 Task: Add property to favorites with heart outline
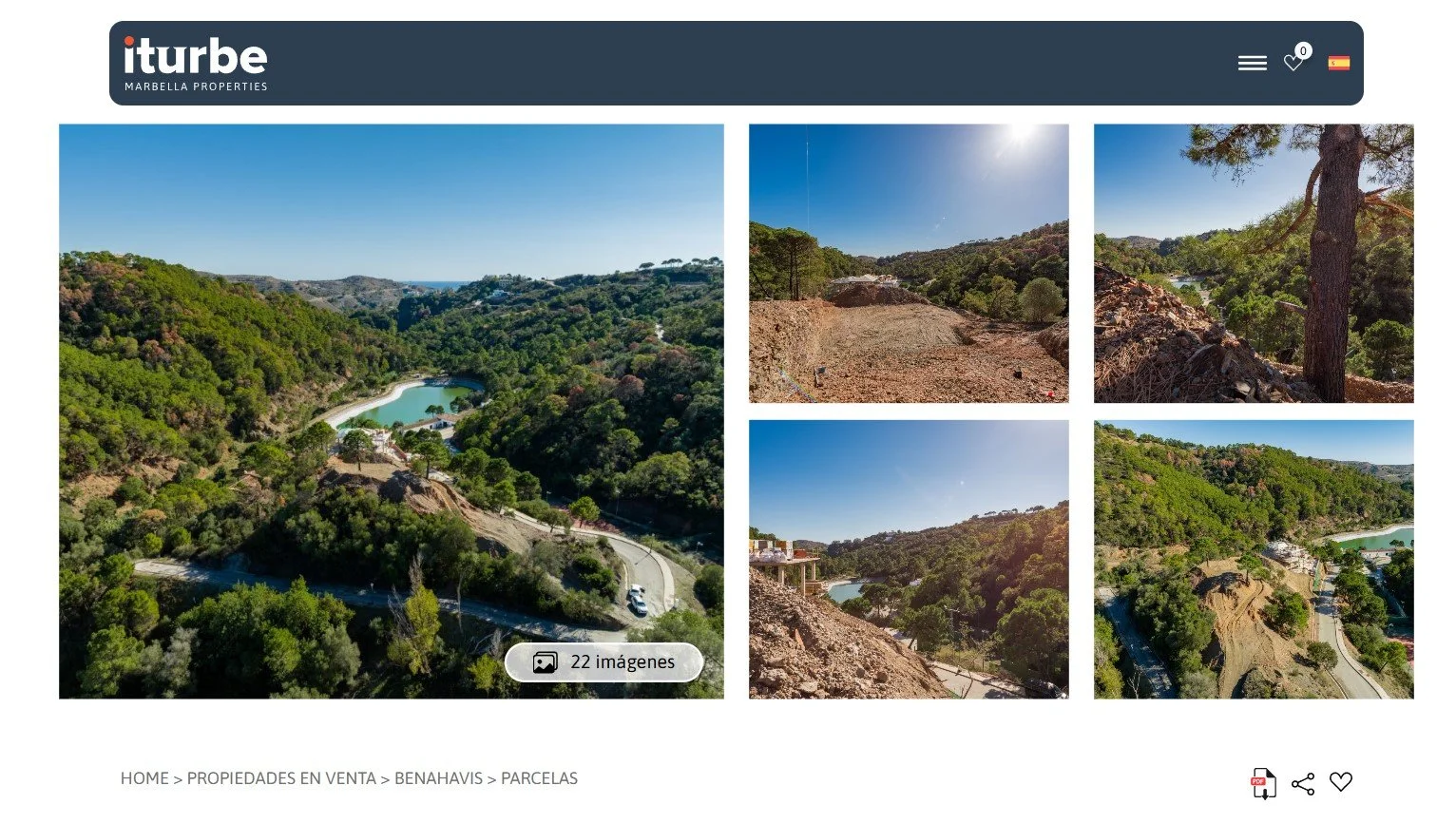tap(1341, 781)
